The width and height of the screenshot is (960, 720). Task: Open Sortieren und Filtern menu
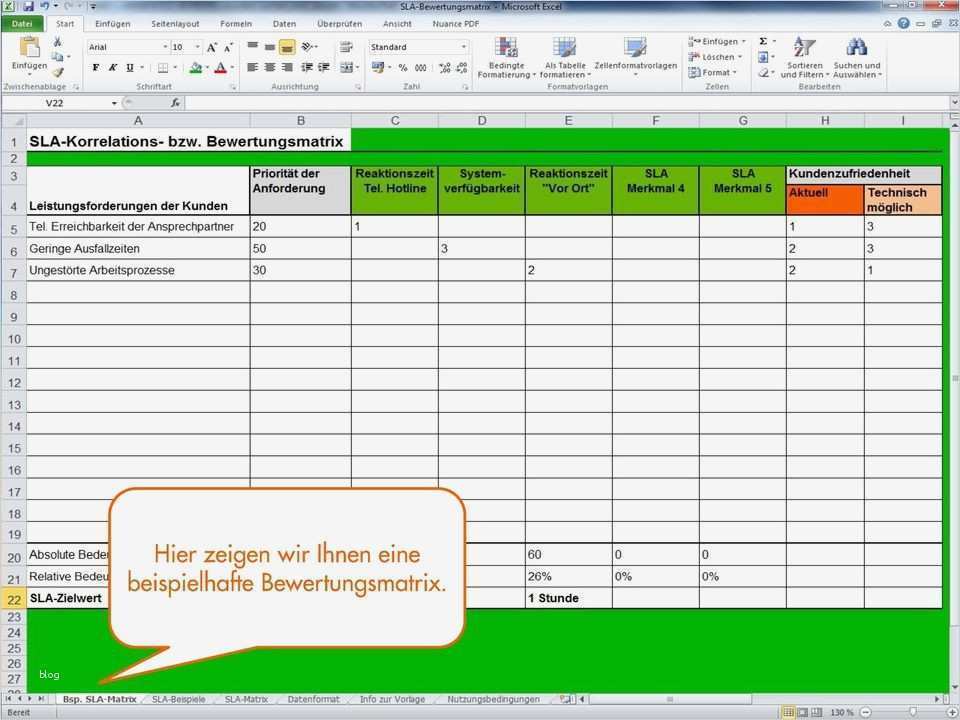(x=804, y=58)
